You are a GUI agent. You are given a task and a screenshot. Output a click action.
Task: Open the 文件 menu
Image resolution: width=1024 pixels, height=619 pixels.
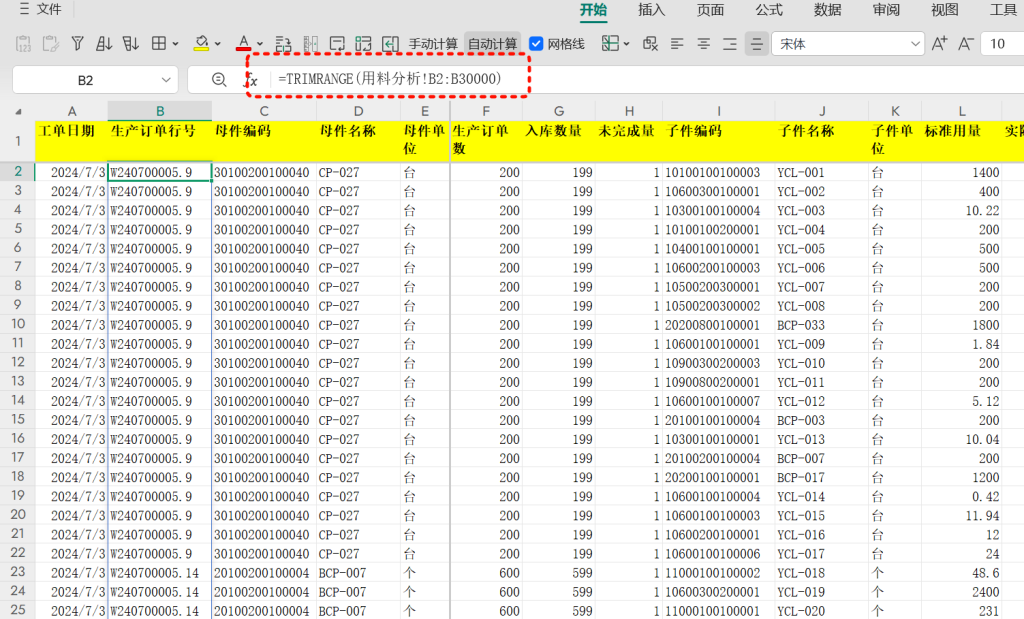49,9
